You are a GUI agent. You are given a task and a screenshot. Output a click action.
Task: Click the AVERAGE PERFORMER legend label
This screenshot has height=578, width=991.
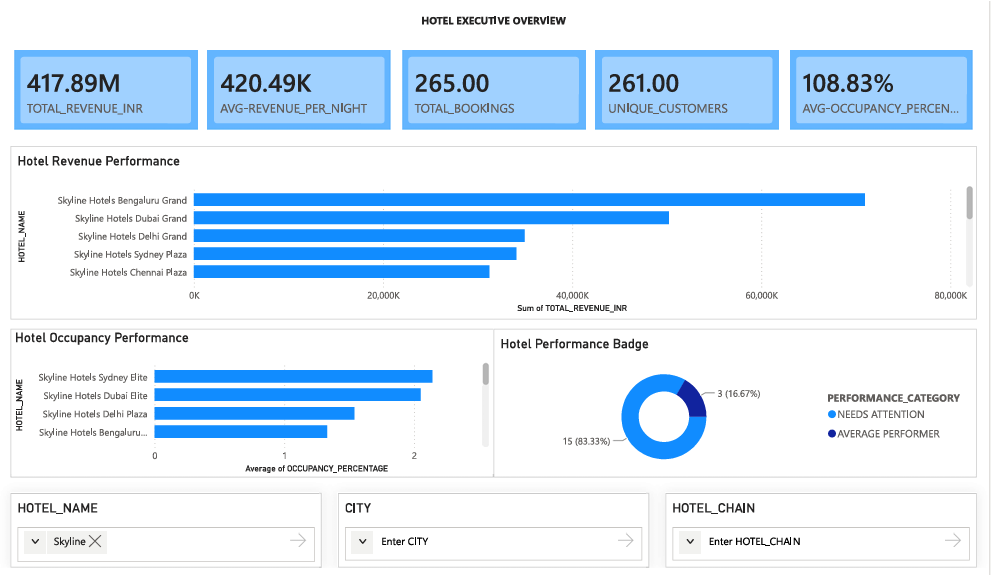click(888, 433)
